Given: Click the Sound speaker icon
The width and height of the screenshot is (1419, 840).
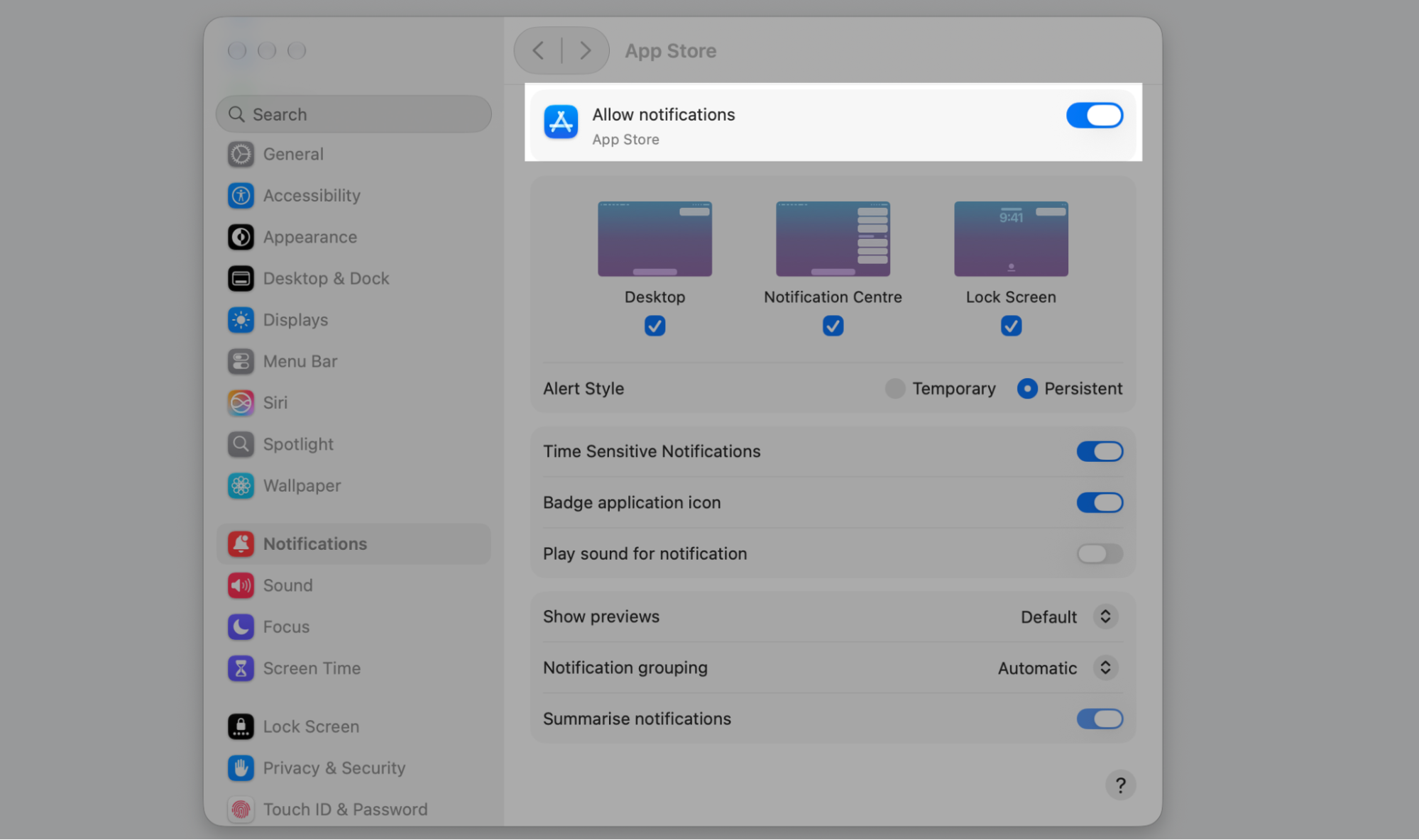Looking at the screenshot, I should tap(241, 585).
